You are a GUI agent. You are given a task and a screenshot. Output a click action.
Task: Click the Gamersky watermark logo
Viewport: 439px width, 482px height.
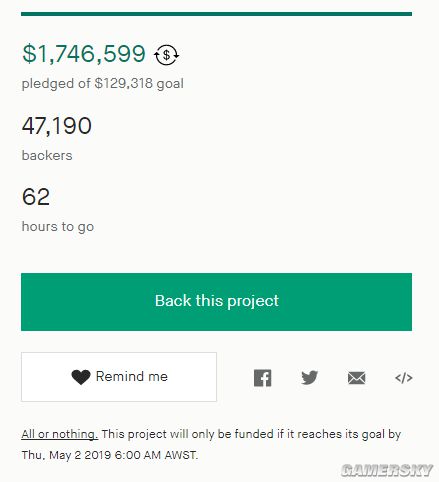[x=387, y=470]
